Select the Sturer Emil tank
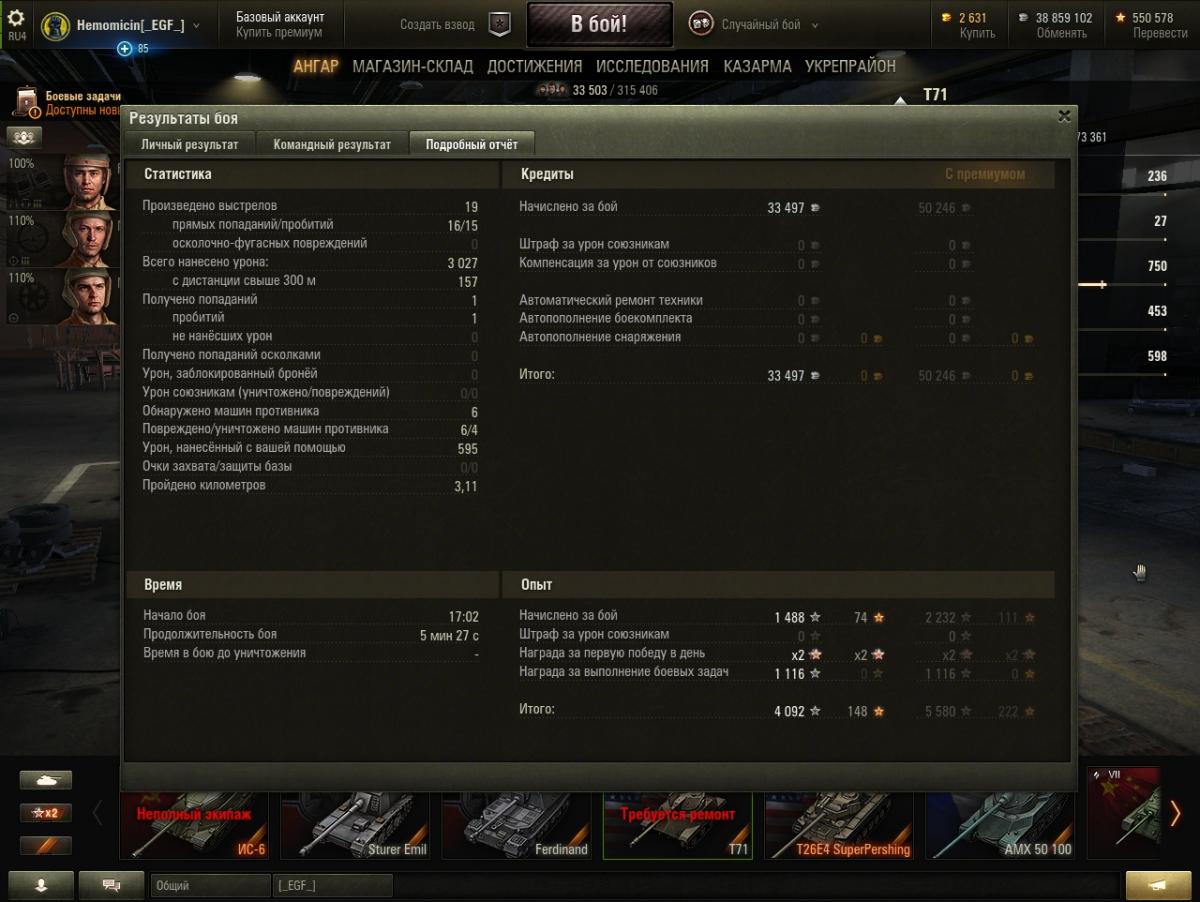 tap(355, 826)
